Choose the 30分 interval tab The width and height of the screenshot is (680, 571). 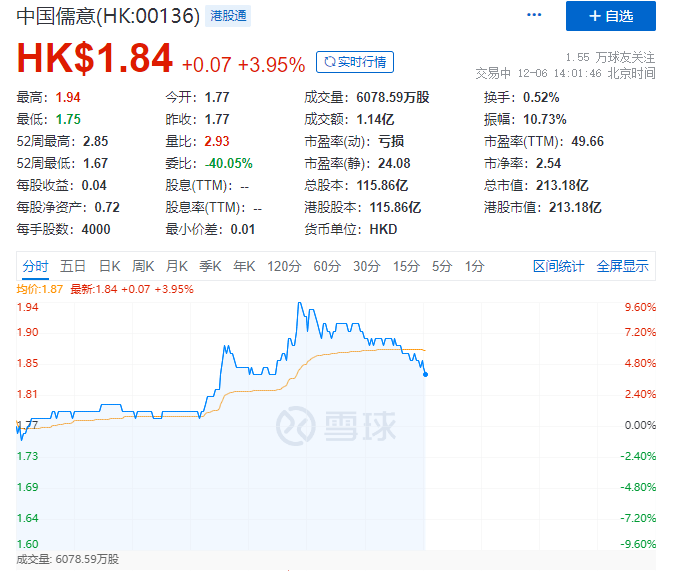pos(366,266)
